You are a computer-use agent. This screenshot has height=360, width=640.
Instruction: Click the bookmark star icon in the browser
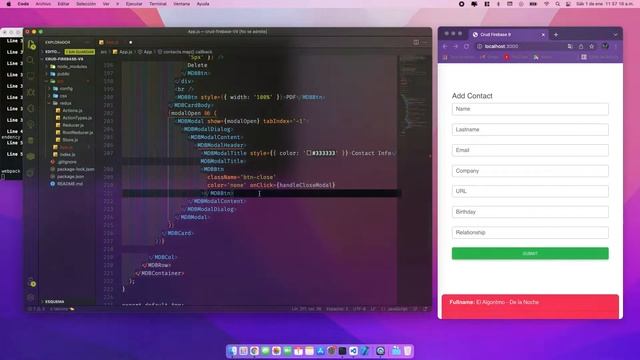pos(591,47)
